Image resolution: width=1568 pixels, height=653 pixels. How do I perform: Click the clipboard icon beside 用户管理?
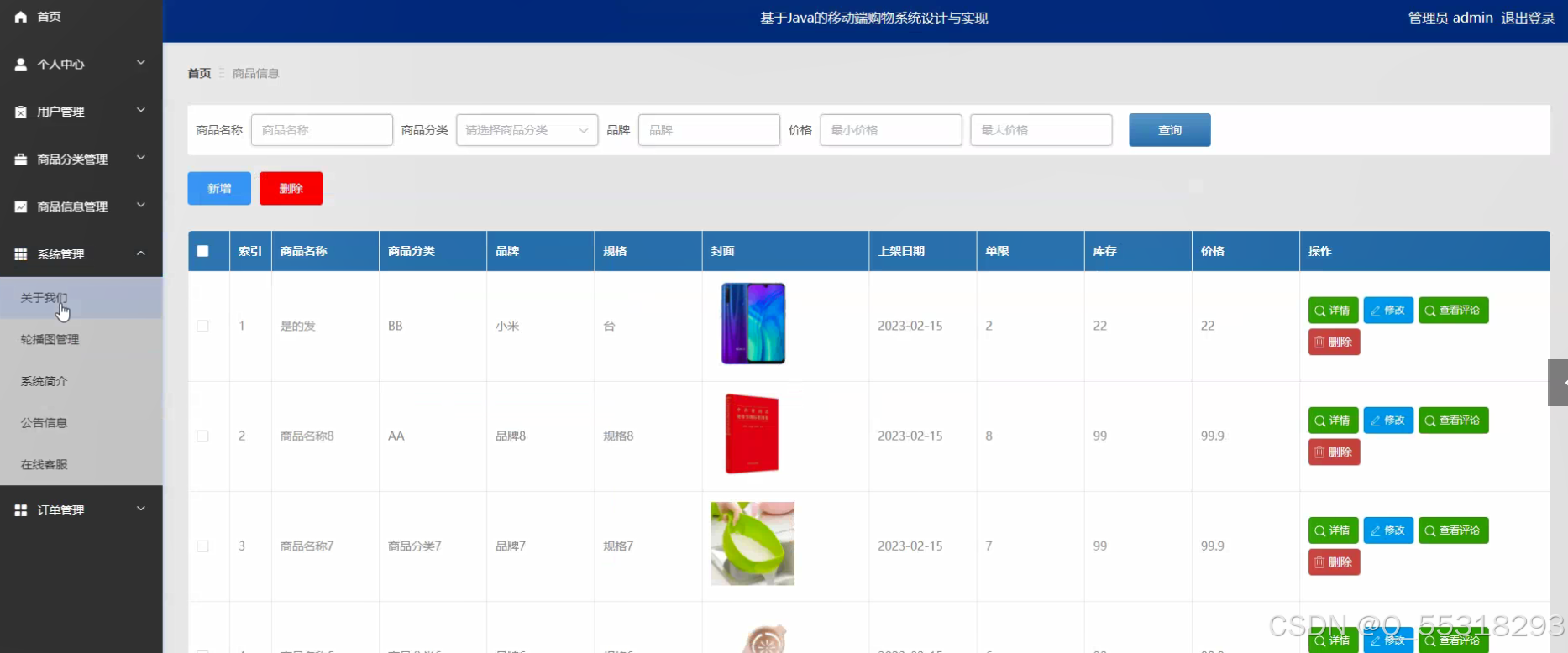point(21,112)
